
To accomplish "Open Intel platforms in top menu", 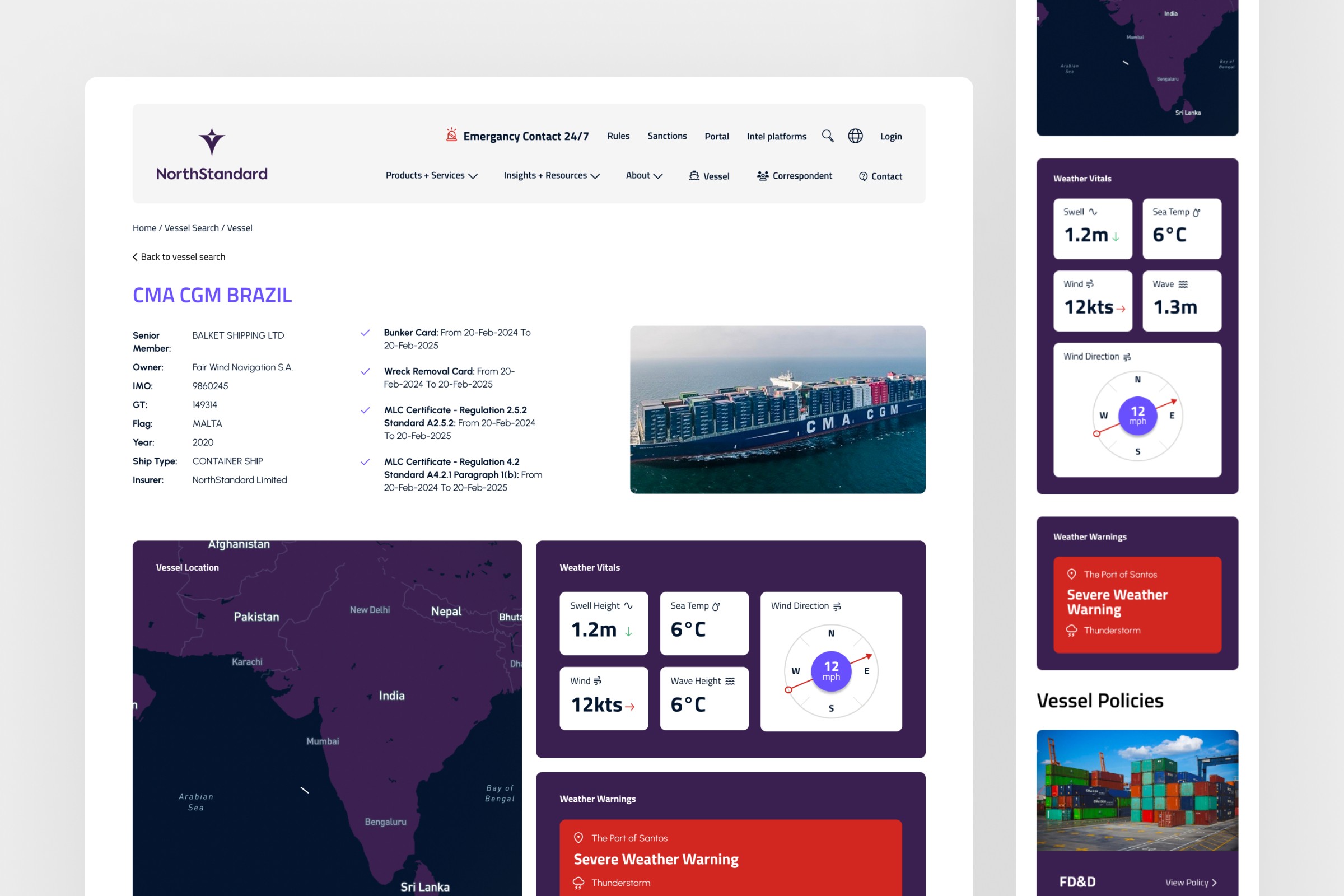I will click(776, 137).
